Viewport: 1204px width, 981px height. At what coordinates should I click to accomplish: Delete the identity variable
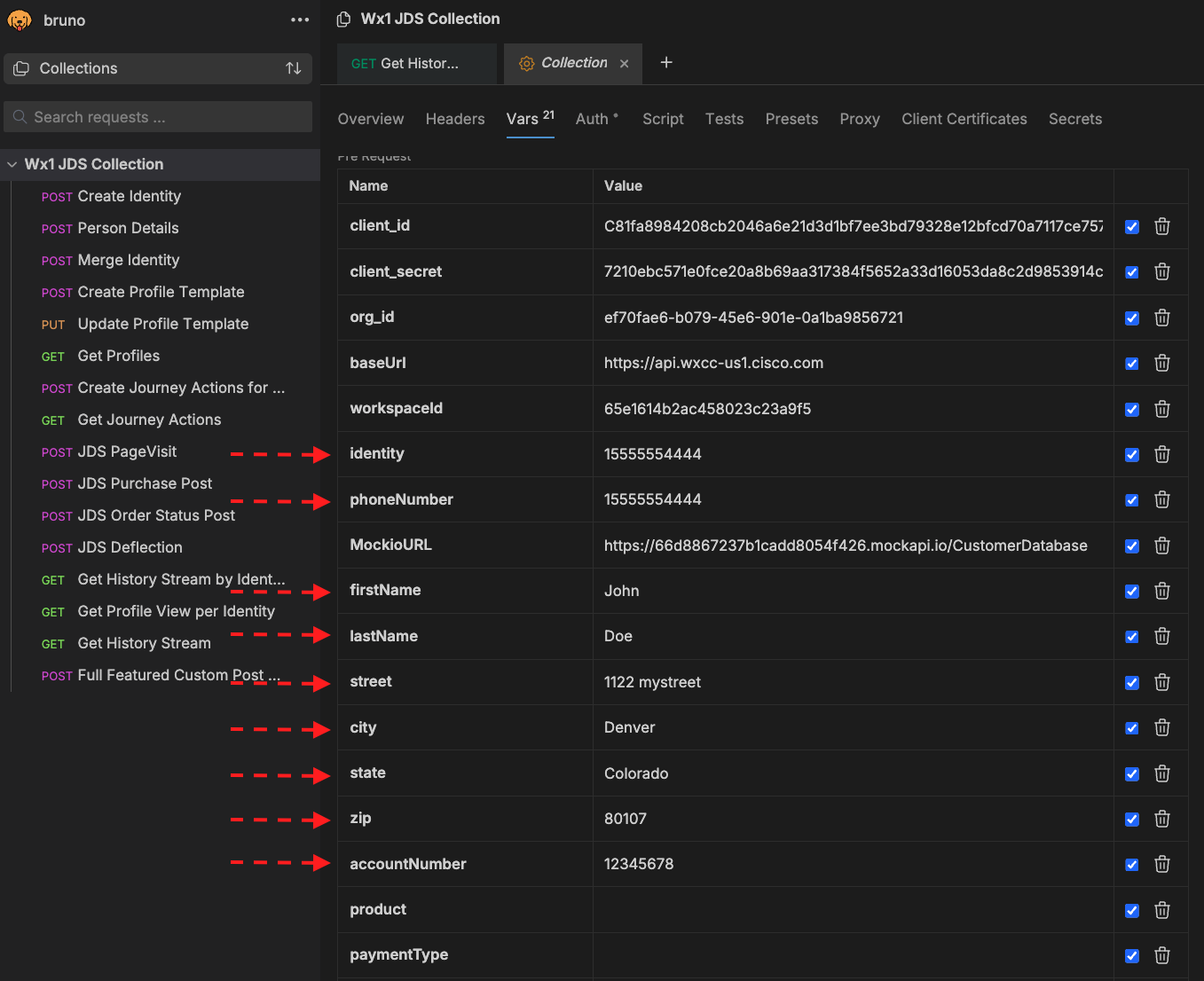[1162, 454]
